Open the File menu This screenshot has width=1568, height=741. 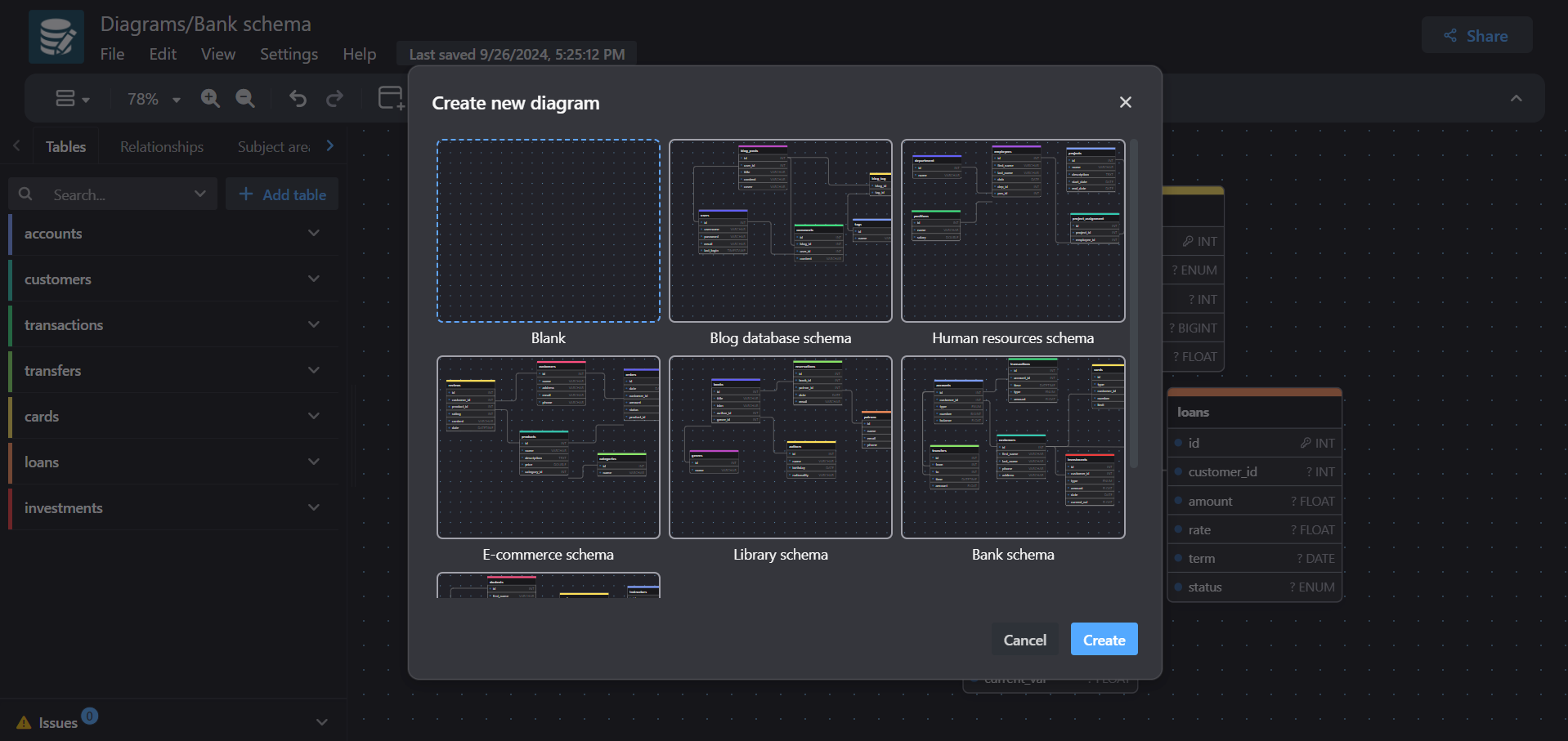coord(113,54)
